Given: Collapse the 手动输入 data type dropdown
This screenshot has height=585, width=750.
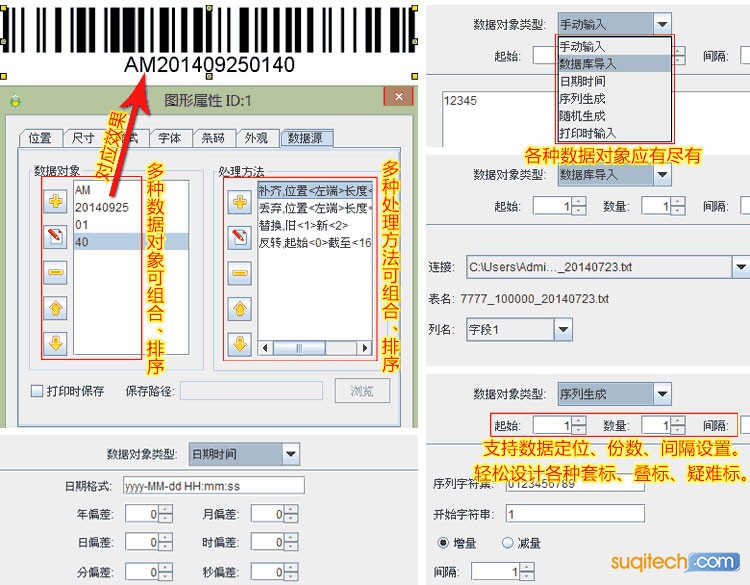Looking at the screenshot, I should coord(662,24).
